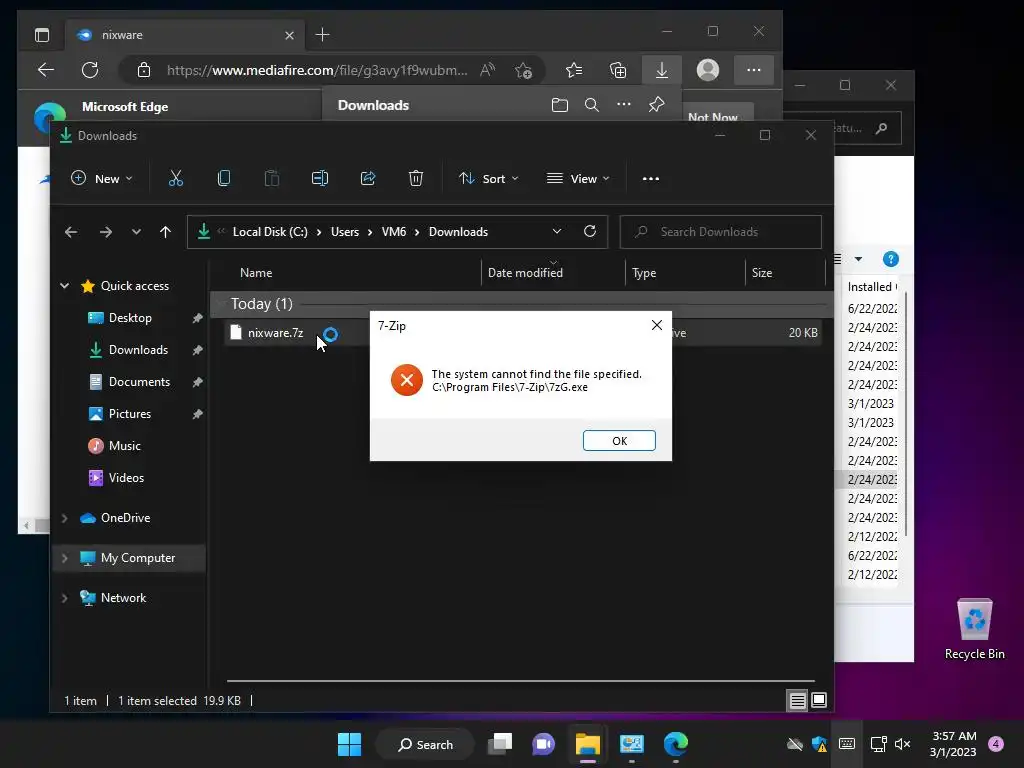The width and height of the screenshot is (1024, 768).
Task: Select the nixware.7z file
Action: [276, 333]
